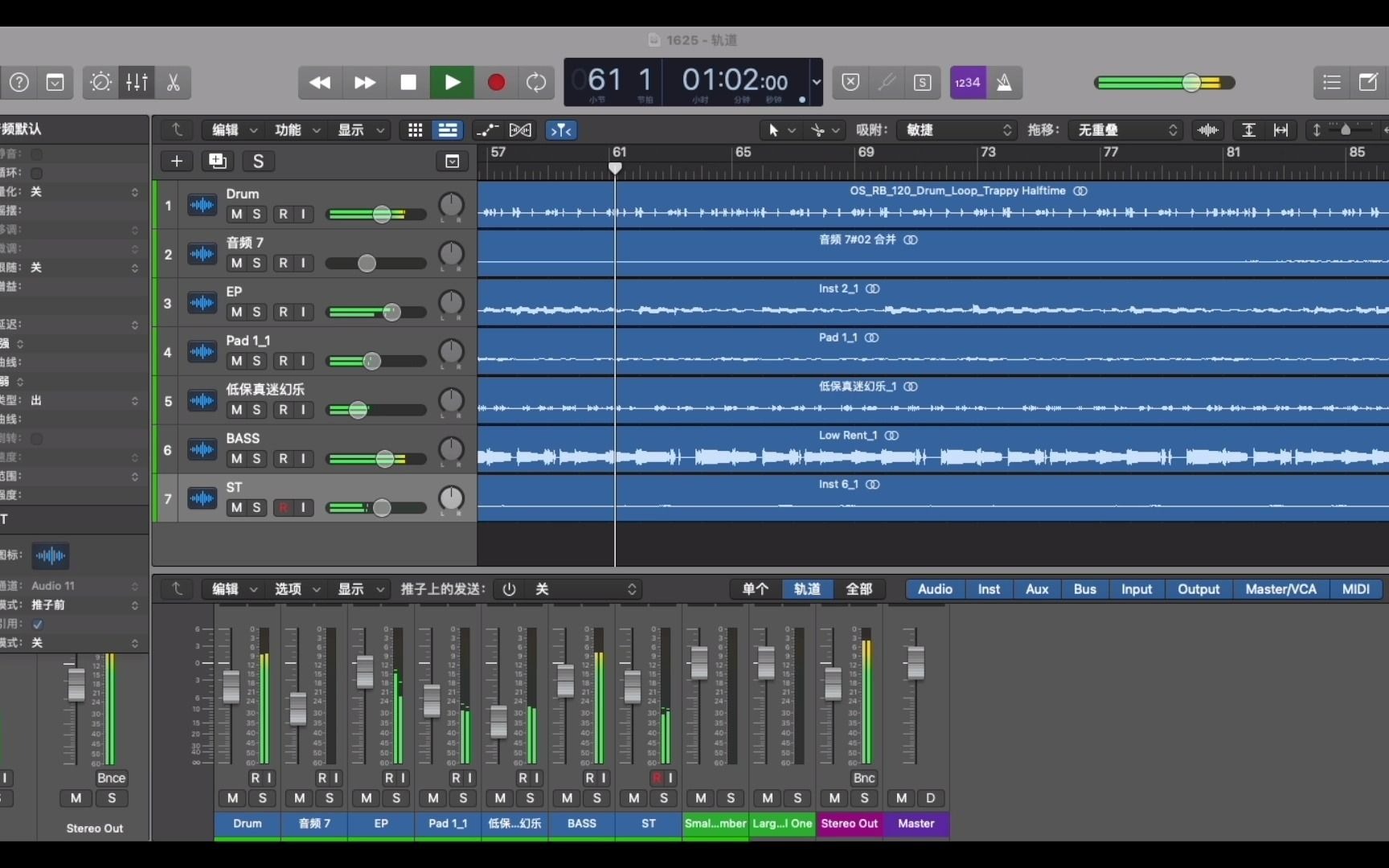Open the mixer 选项 menu

tap(297, 589)
